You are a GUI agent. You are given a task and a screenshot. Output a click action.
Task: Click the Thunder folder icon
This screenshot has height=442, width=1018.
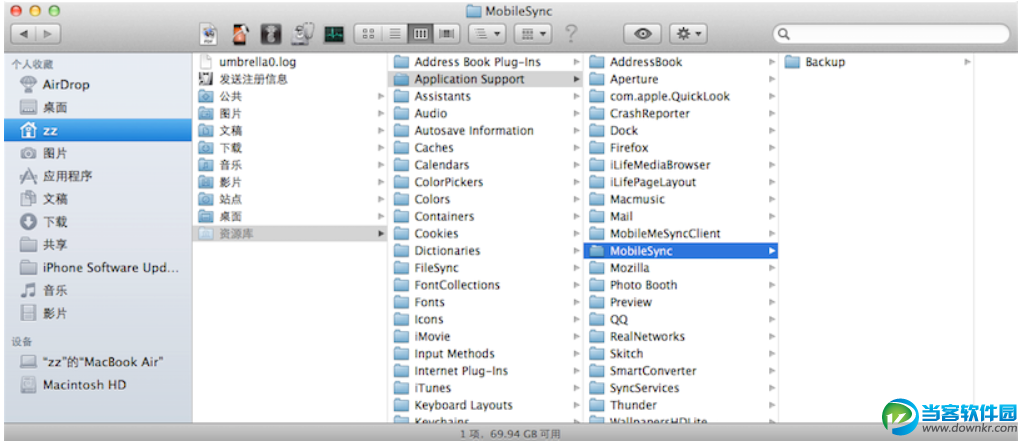pos(597,405)
